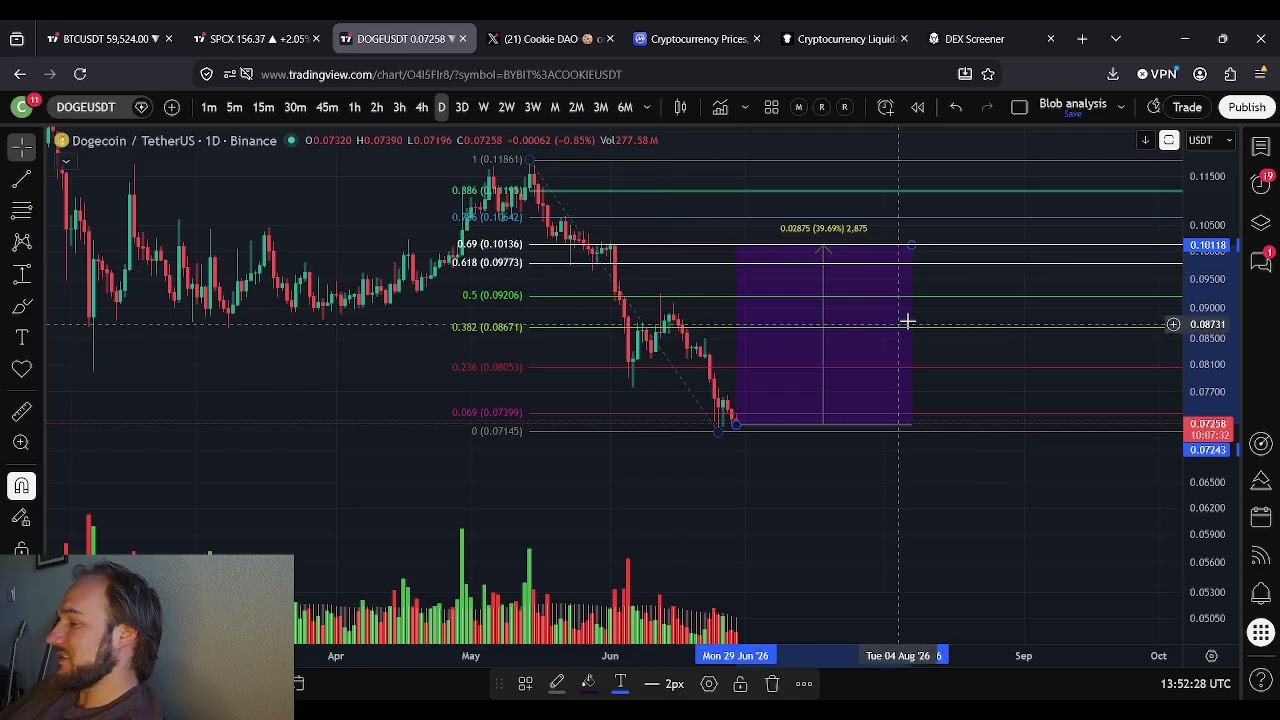1280x720 pixels.
Task: Click the browser address bar
Action: tap(600, 74)
